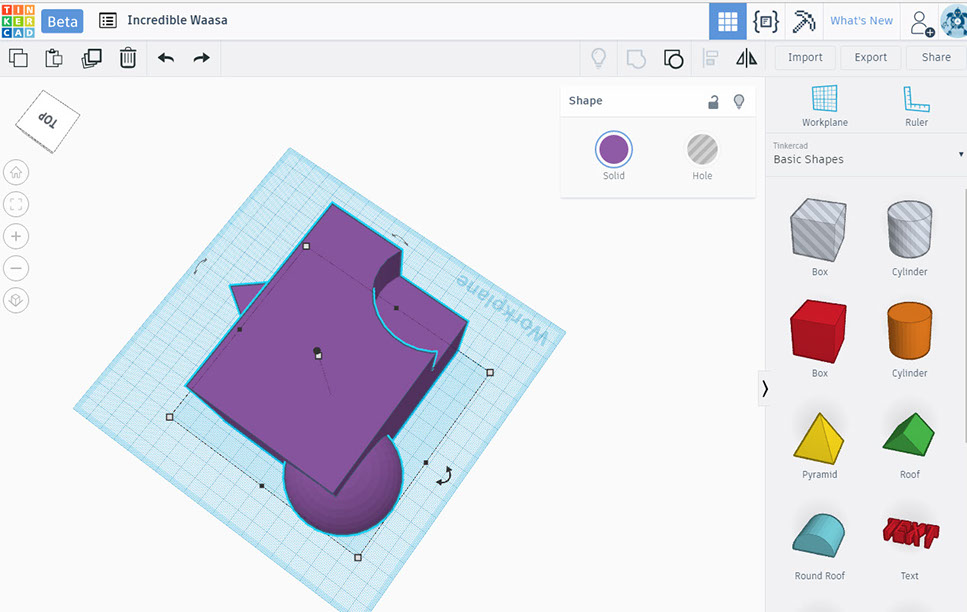The image size is (967, 612).
Task: Click the Duplicate icon
Action: coord(91,58)
